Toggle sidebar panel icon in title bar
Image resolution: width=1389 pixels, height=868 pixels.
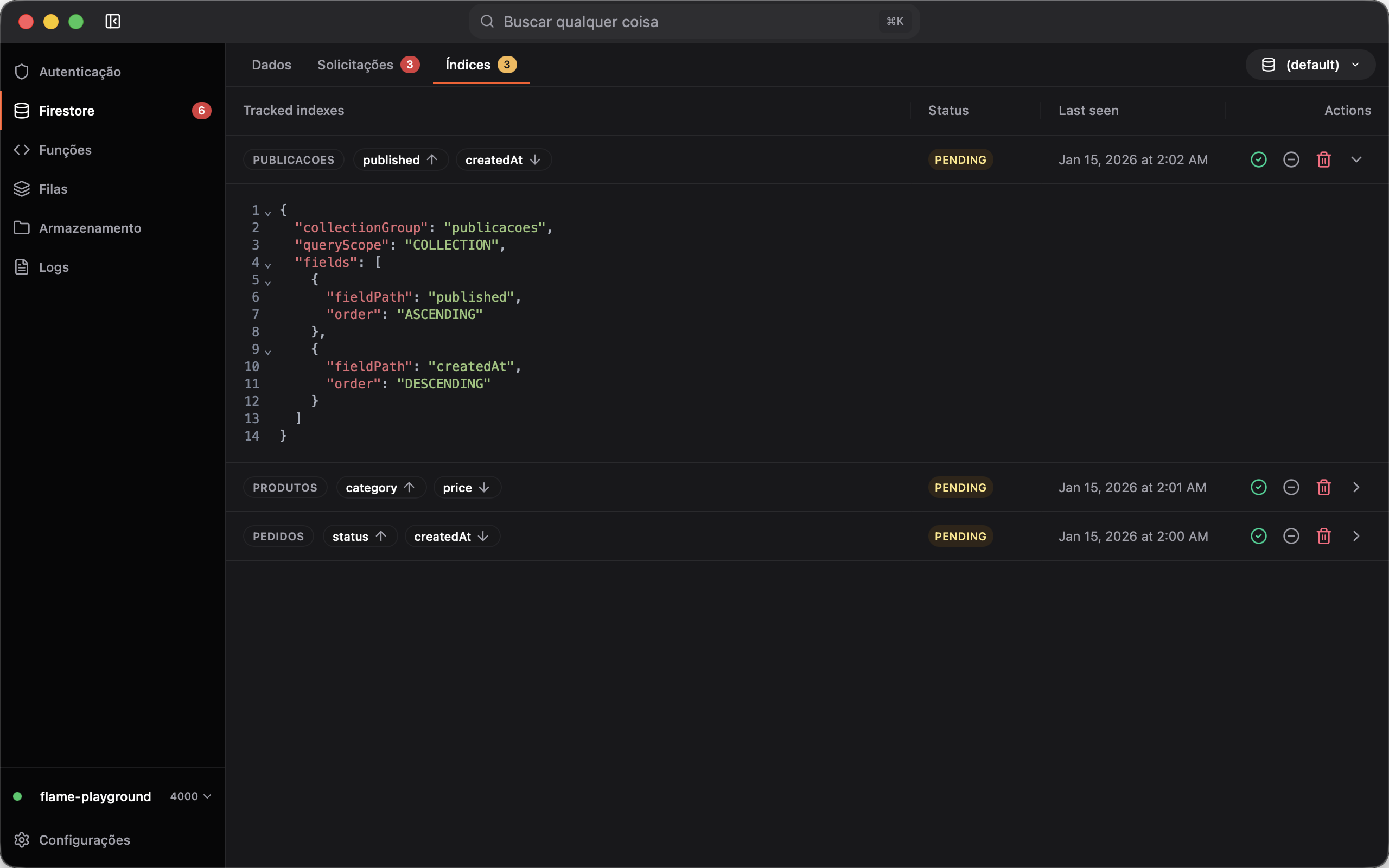pyautogui.click(x=112, y=21)
